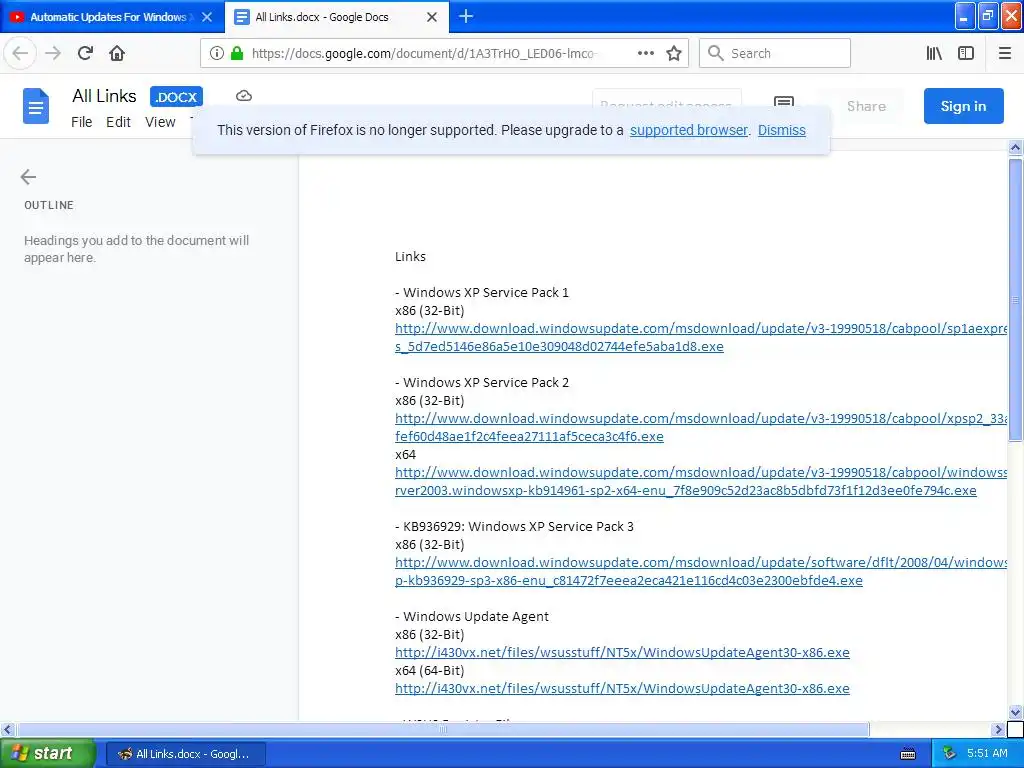Click the cloud document status icon
Screen dimensions: 1024x768
click(244, 96)
